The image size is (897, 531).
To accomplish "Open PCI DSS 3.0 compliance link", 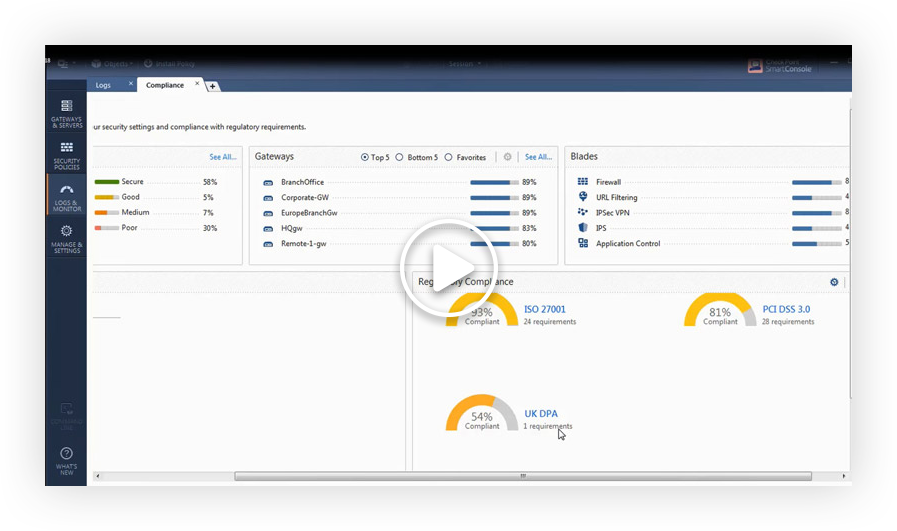I will 786,310.
